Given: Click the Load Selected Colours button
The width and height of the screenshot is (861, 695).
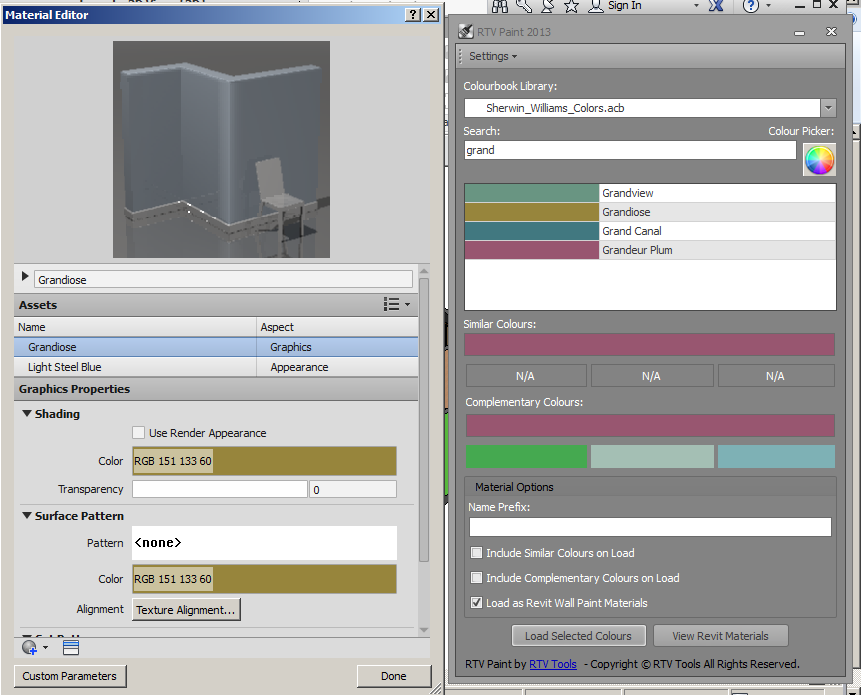Looking at the screenshot, I should point(578,636).
